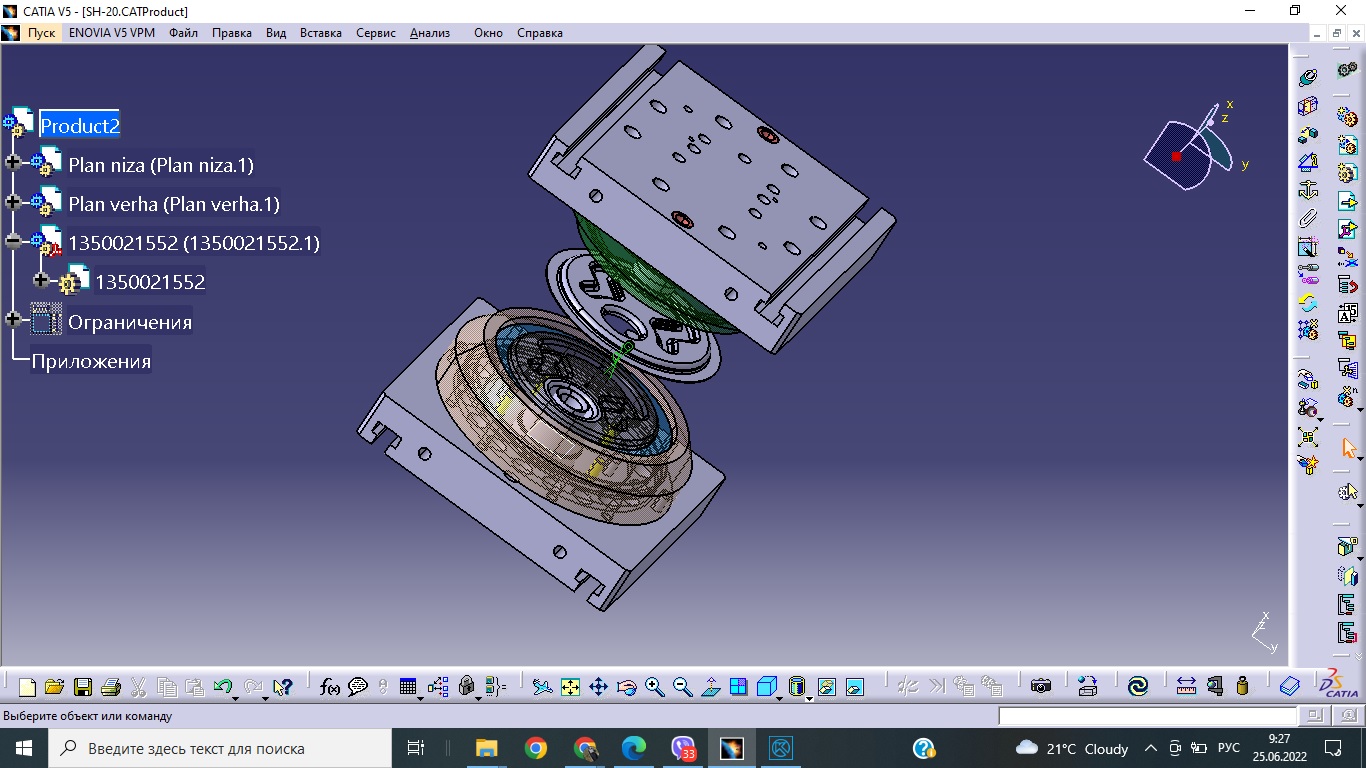Toggle Swap visible space icon
Image resolution: width=1366 pixels, height=768 pixels.
pyautogui.click(x=854, y=687)
